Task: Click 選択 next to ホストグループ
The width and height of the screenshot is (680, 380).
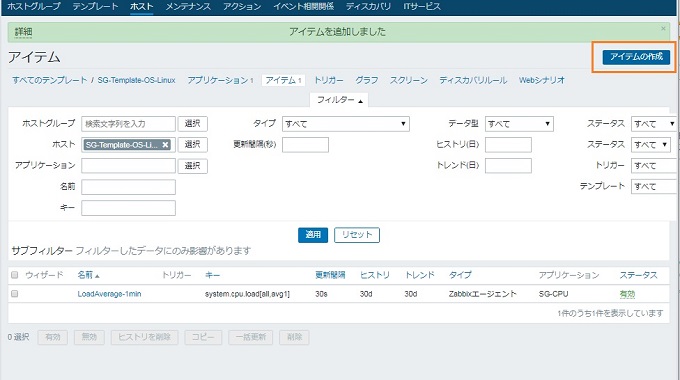Action: (193, 124)
